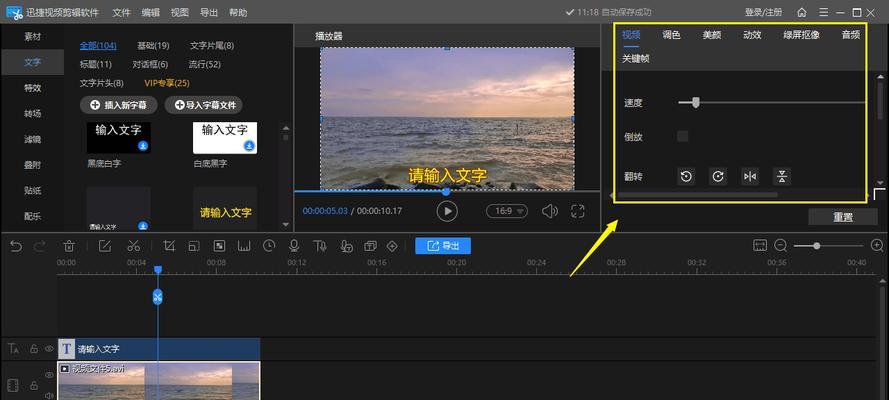Flip video vertically icon
889x400 pixels.
coord(782,177)
